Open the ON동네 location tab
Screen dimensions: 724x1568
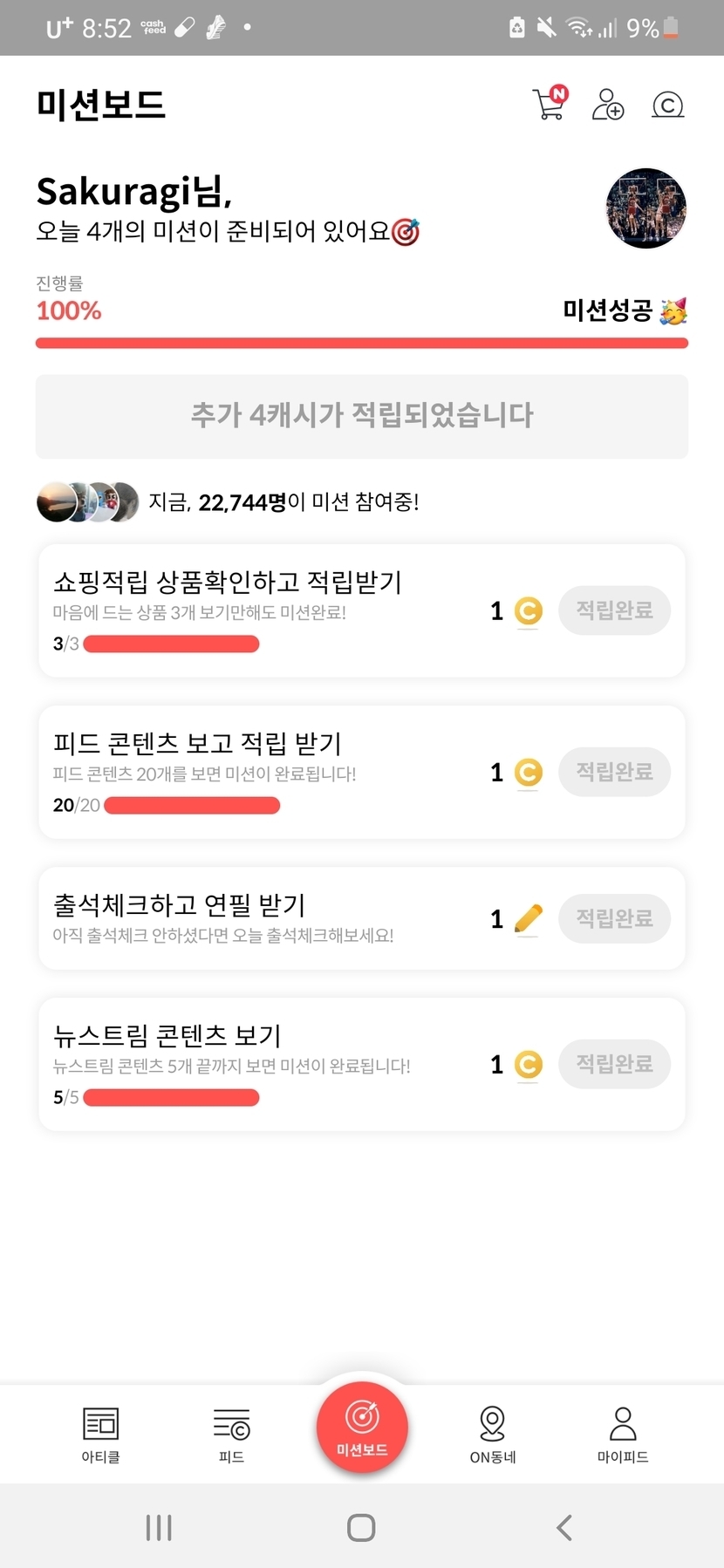pyautogui.click(x=493, y=1434)
